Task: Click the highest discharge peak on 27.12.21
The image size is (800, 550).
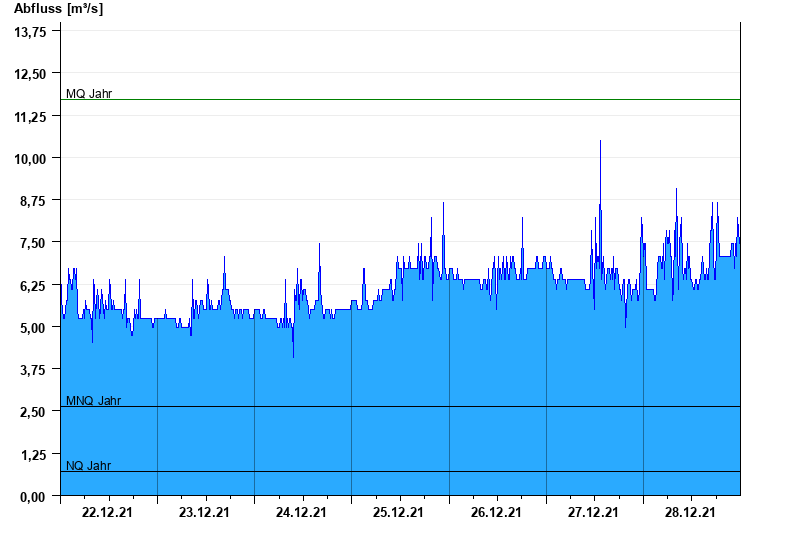Action: (600, 141)
